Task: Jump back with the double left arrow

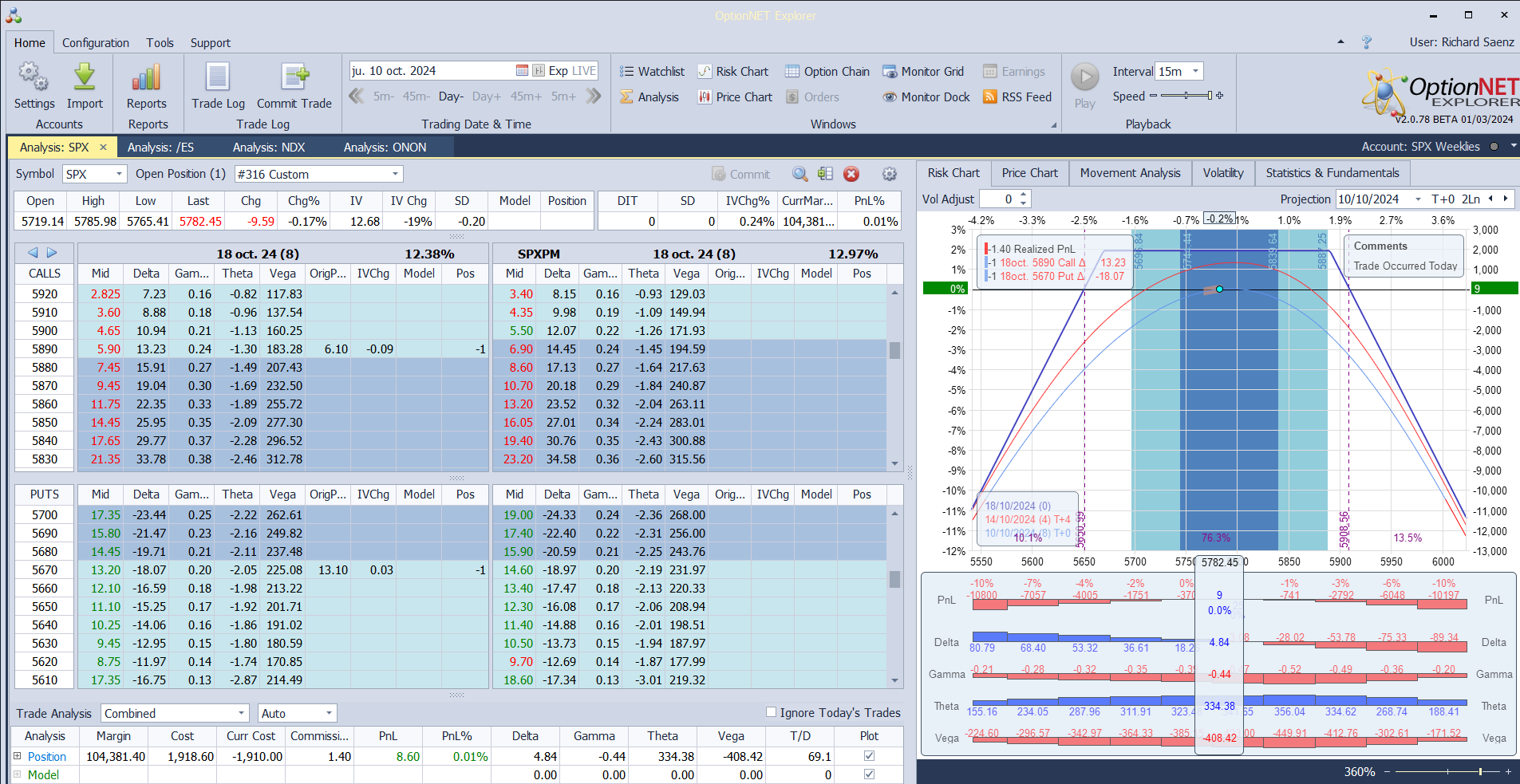Action: 356,97
